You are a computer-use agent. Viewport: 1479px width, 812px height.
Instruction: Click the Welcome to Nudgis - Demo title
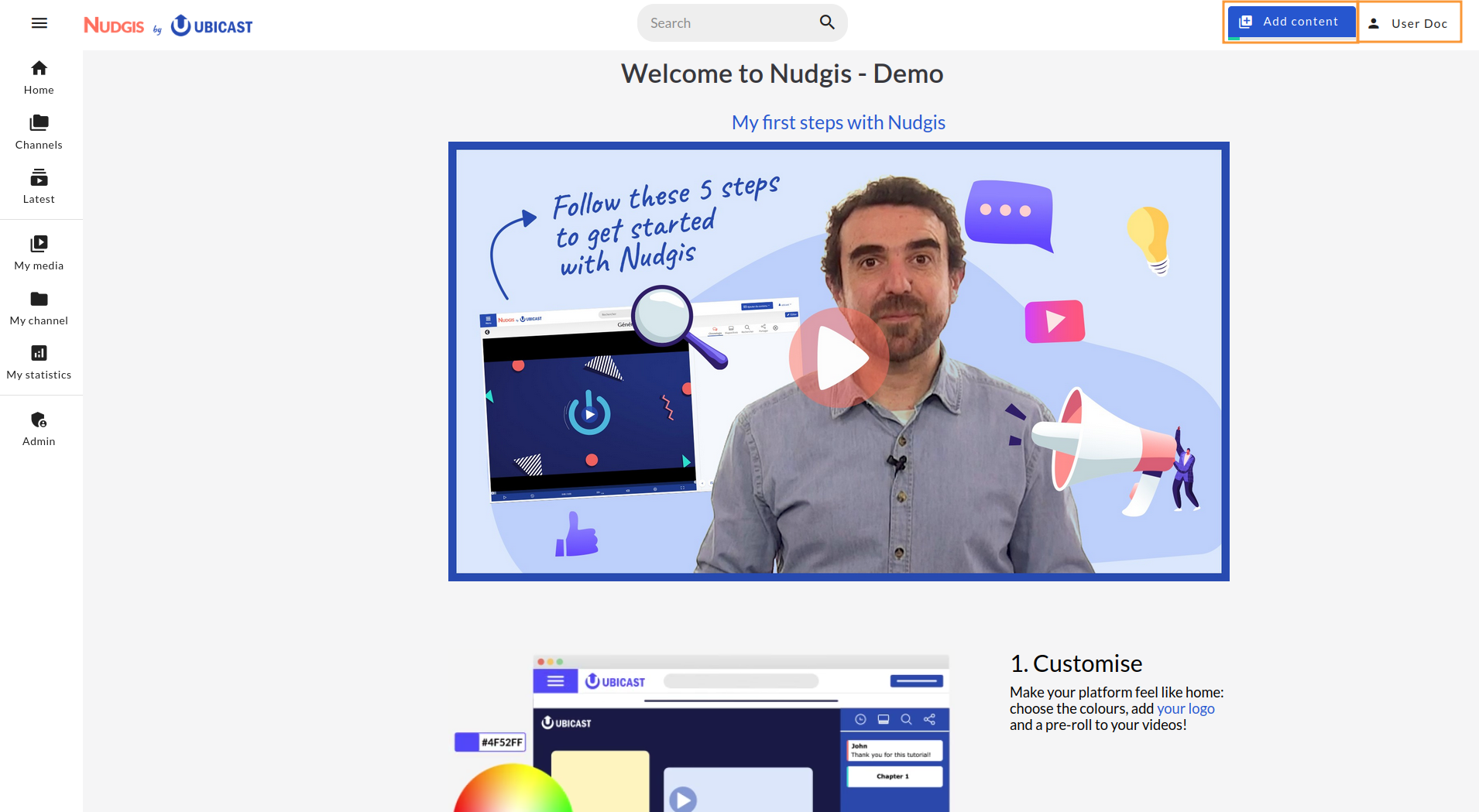tap(782, 74)
